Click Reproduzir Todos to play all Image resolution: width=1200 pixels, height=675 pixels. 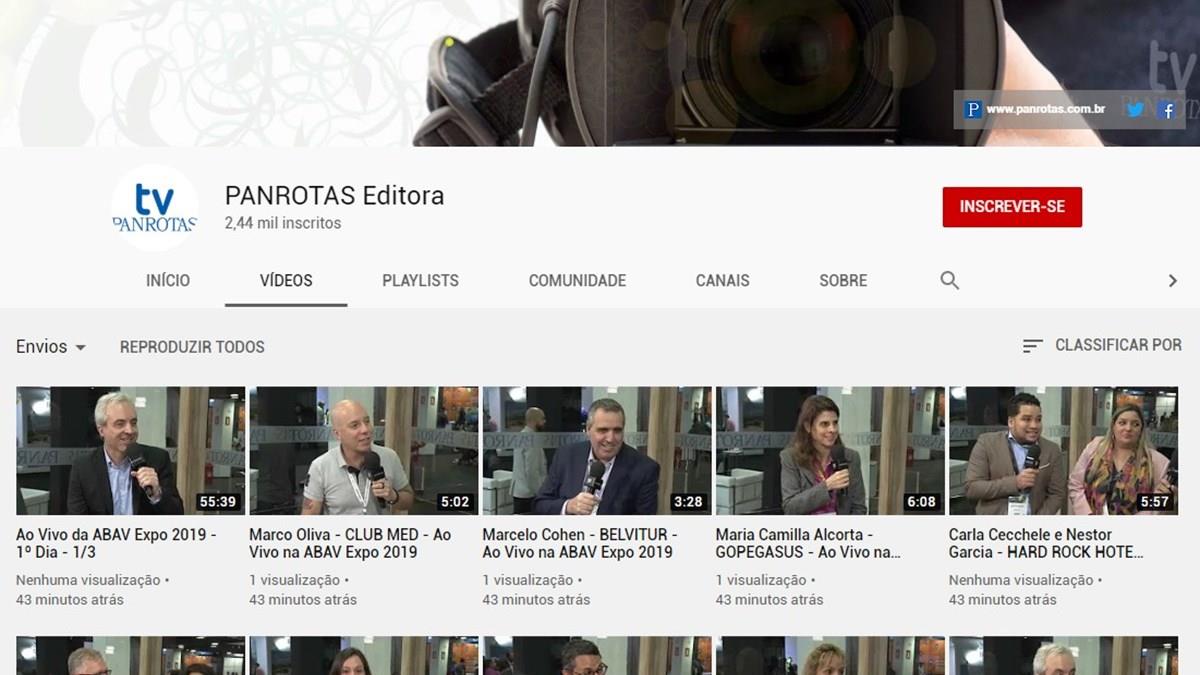(x=192, y=347)
